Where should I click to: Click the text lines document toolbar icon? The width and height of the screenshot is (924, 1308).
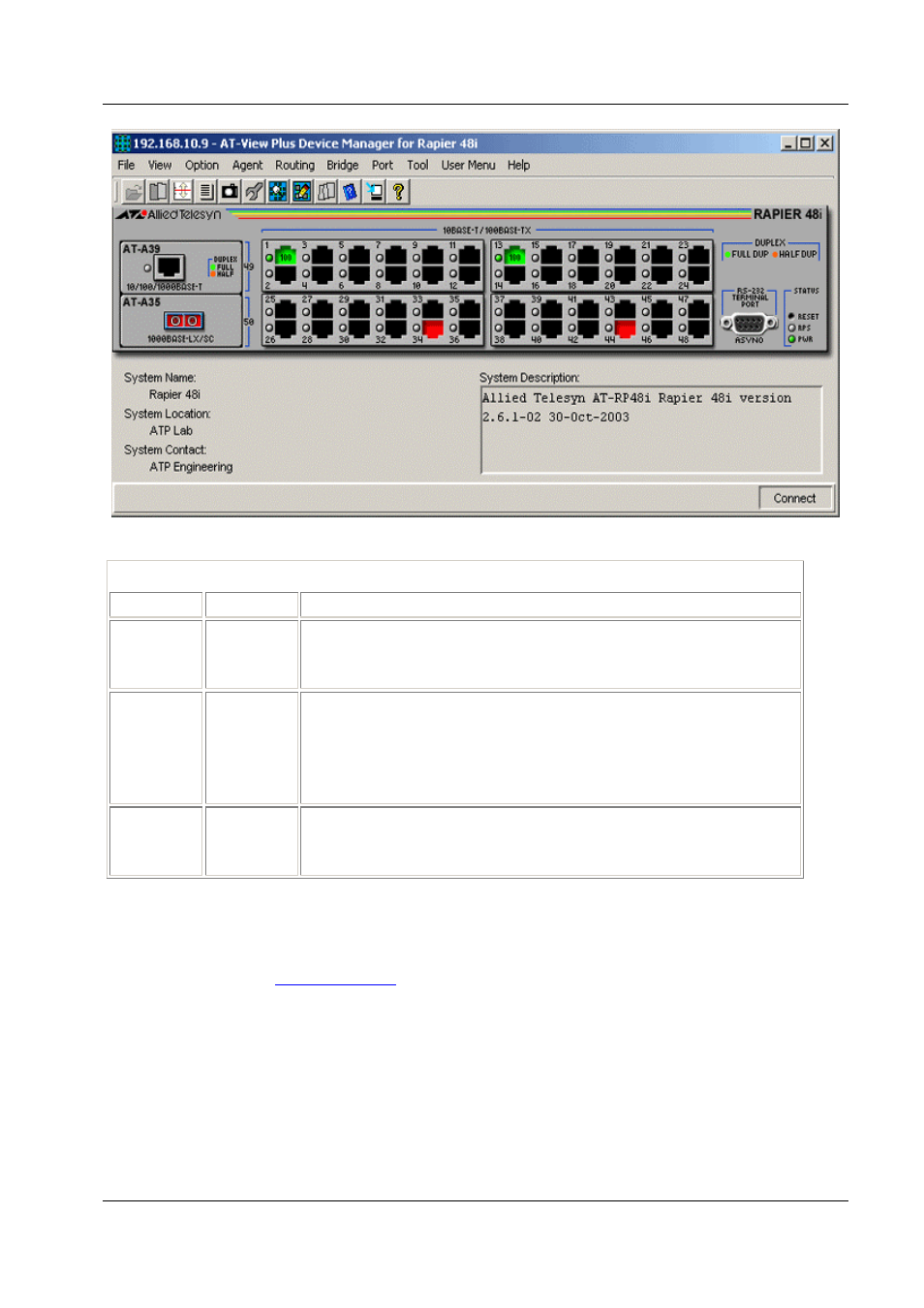pyautogui.click(x=206, y=192)
